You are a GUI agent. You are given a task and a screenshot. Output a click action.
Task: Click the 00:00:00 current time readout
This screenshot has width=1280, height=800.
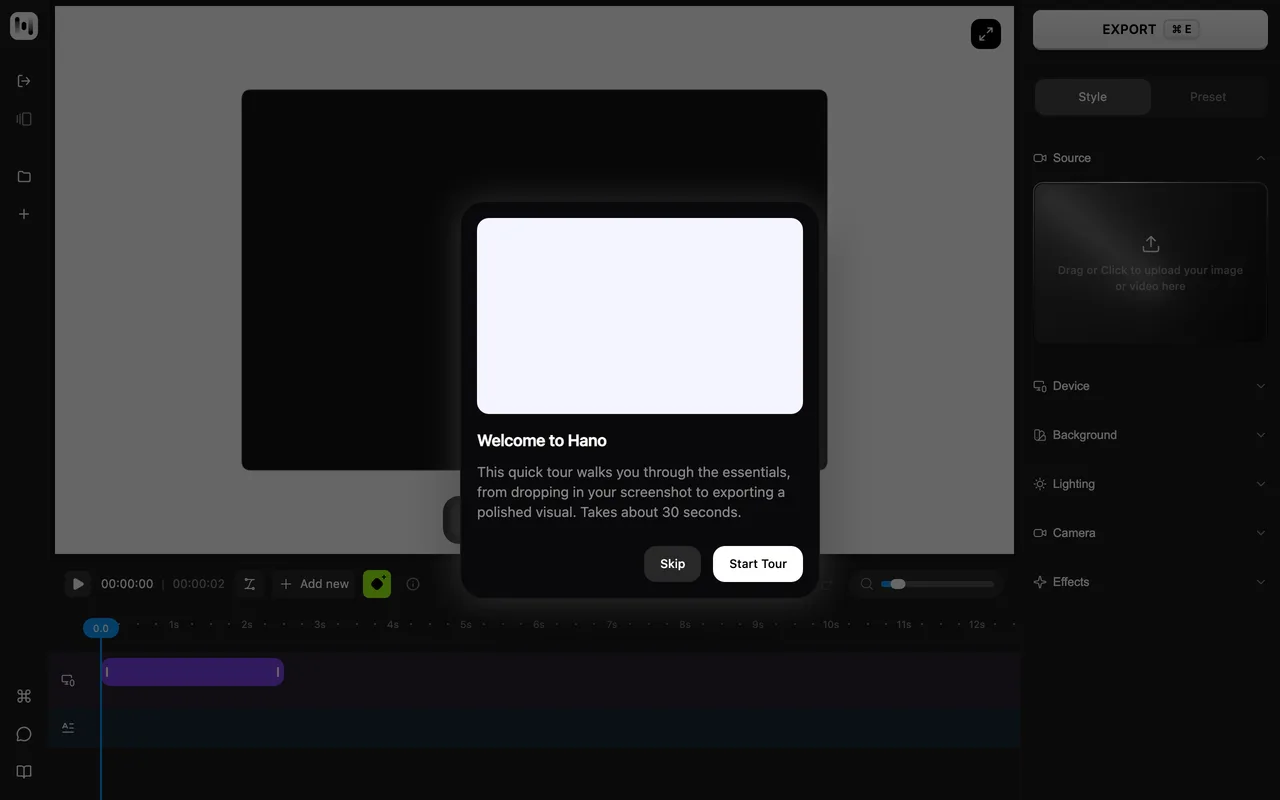pyautogui.click(x=127, y=584)
